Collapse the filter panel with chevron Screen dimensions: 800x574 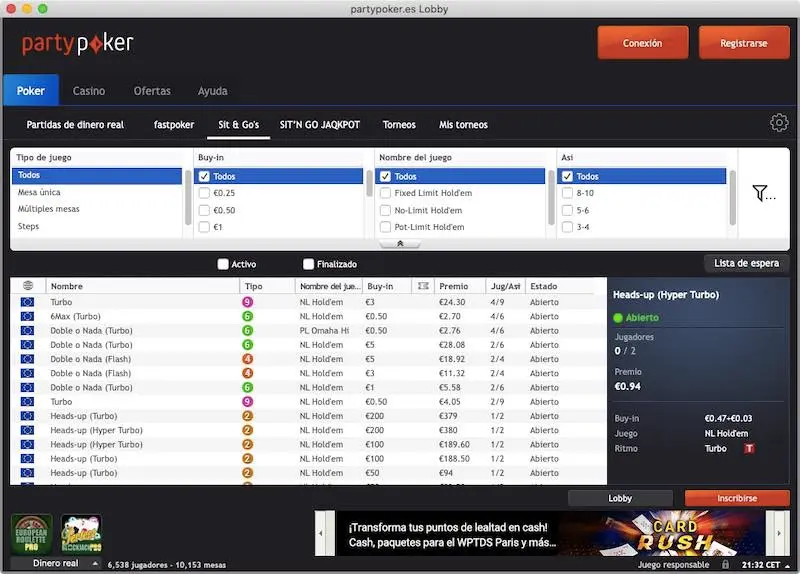(400, 243)
